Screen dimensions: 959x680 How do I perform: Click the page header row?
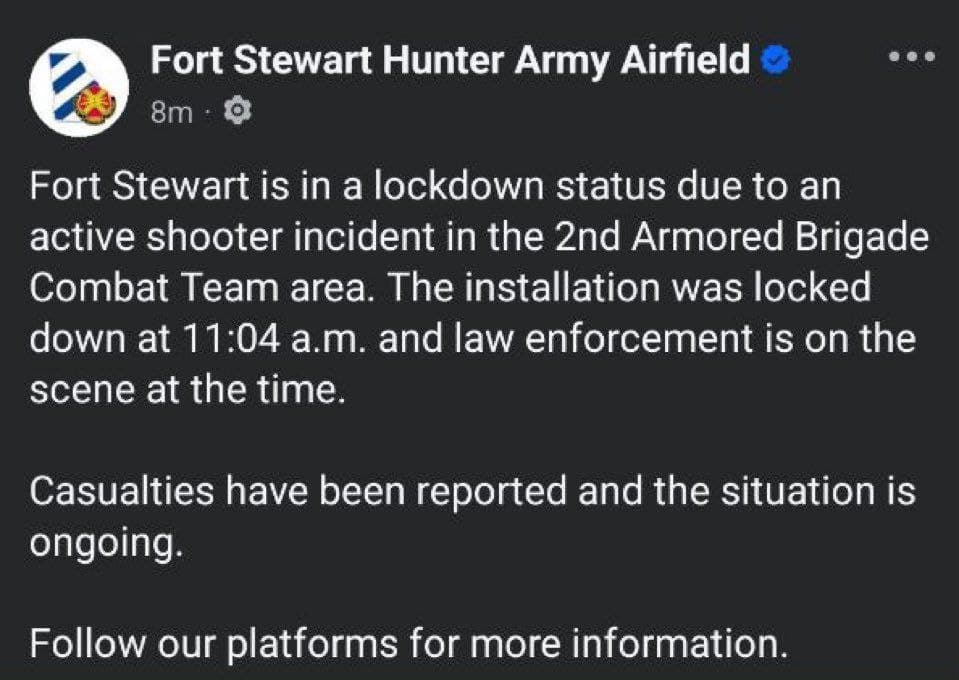point(449,80)
